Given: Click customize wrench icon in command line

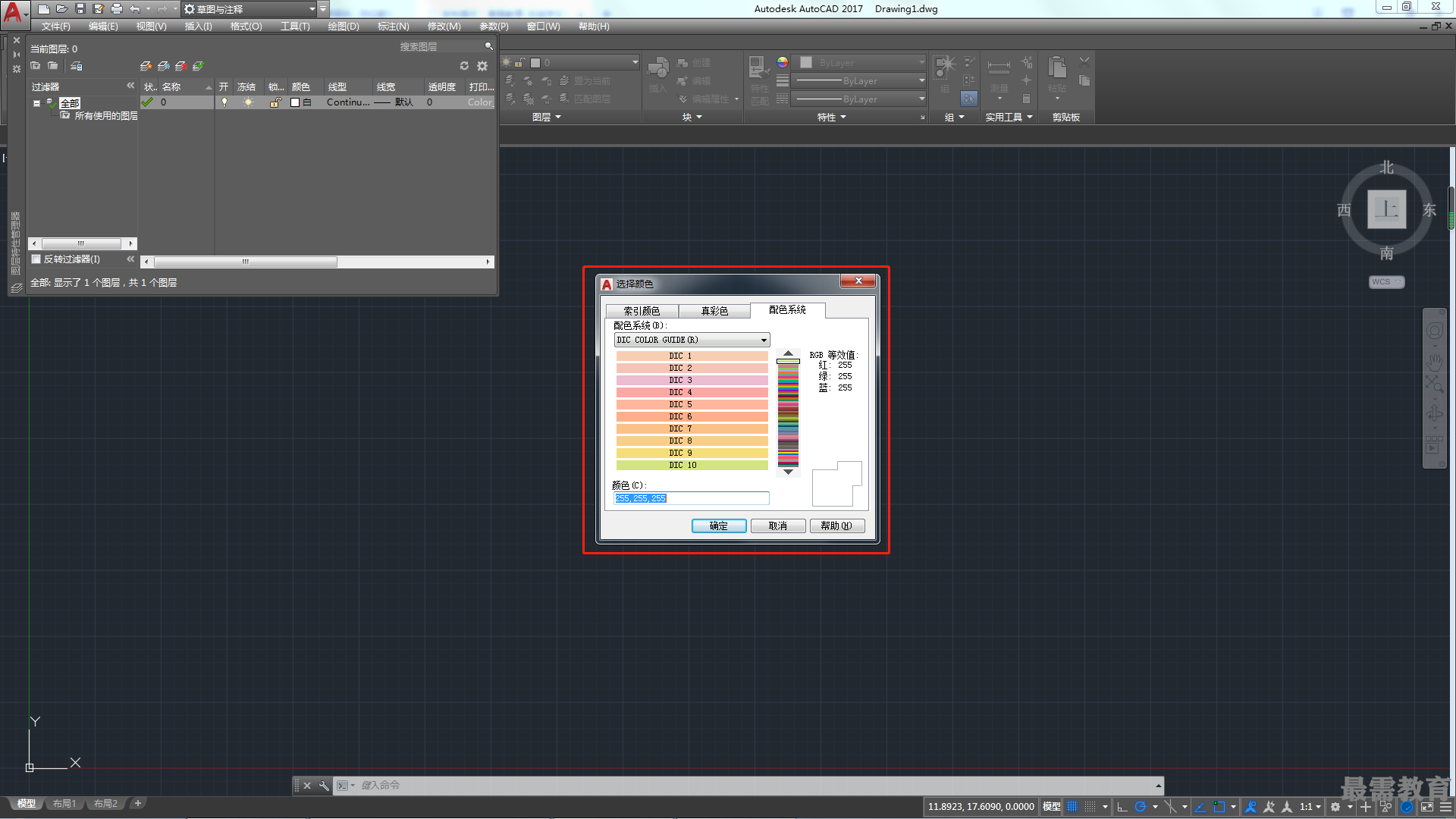Looking at the screenshot, I should 324,786.
